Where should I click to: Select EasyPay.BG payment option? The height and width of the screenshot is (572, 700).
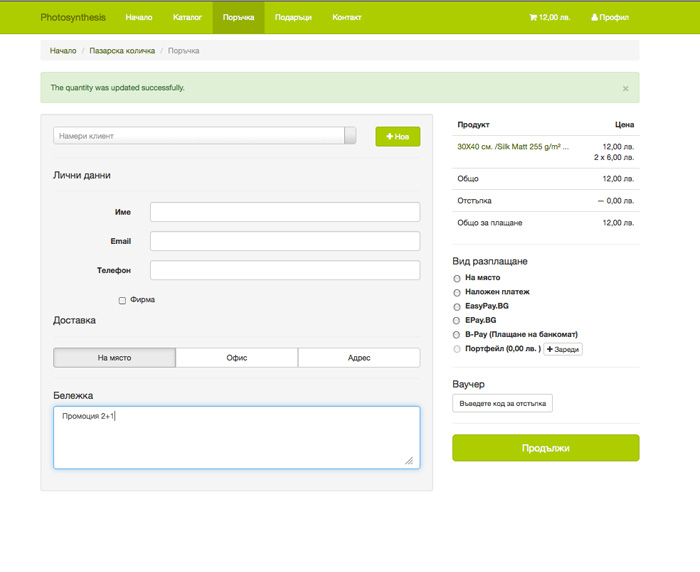coord(457,306)
